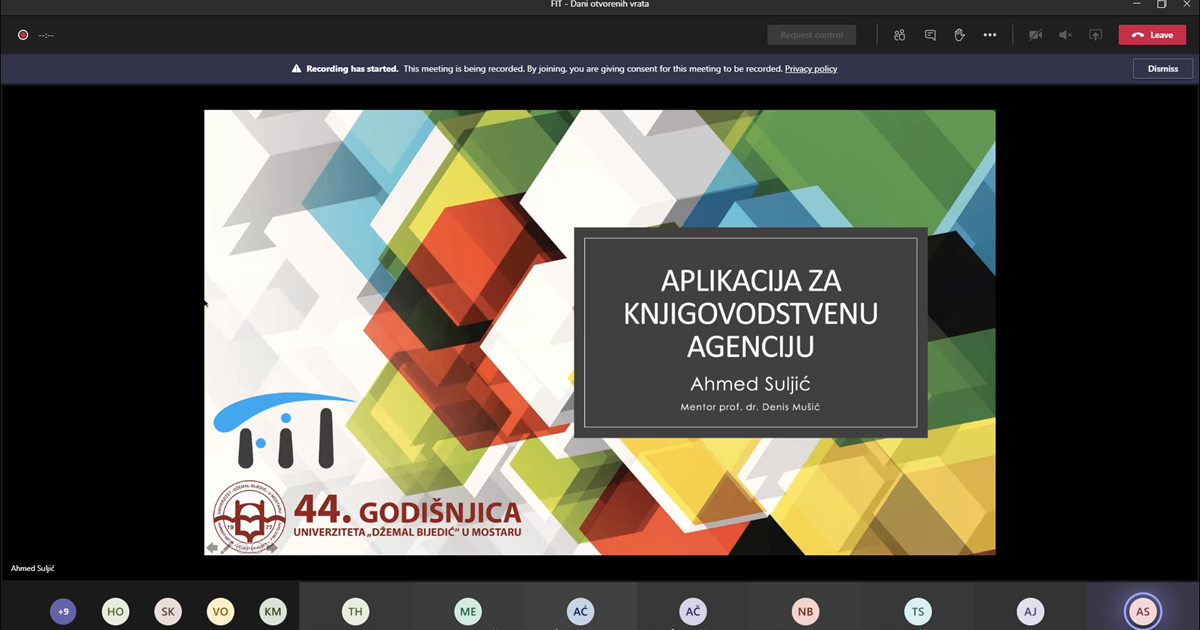Viewport: 1200px width, 630px height.
Task: Open the meeting chat conversation
Action: (x=930, y=35)
